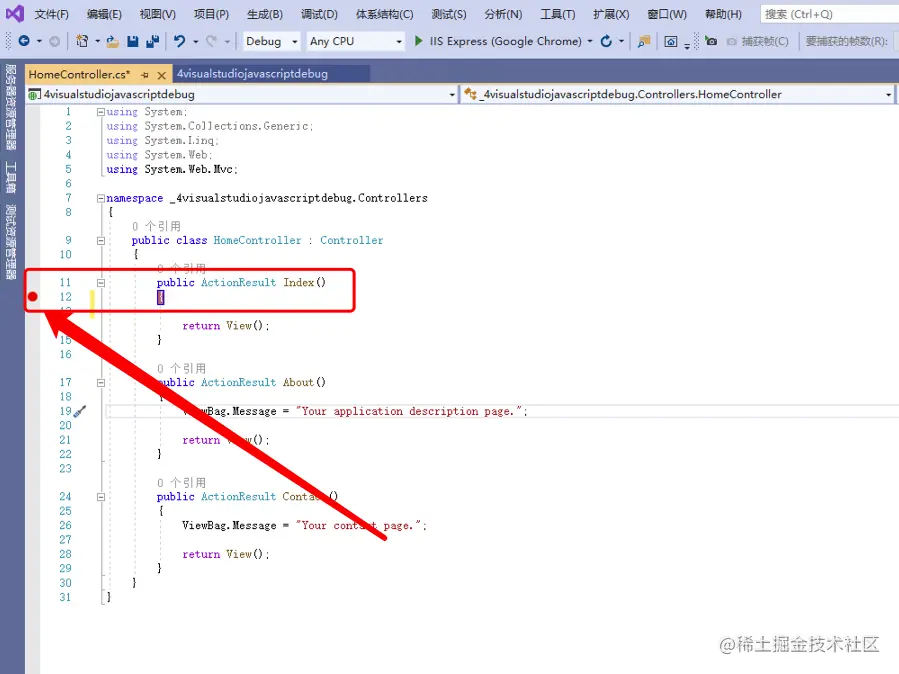Open the 工具(T) menu

(x=557, y=14)
